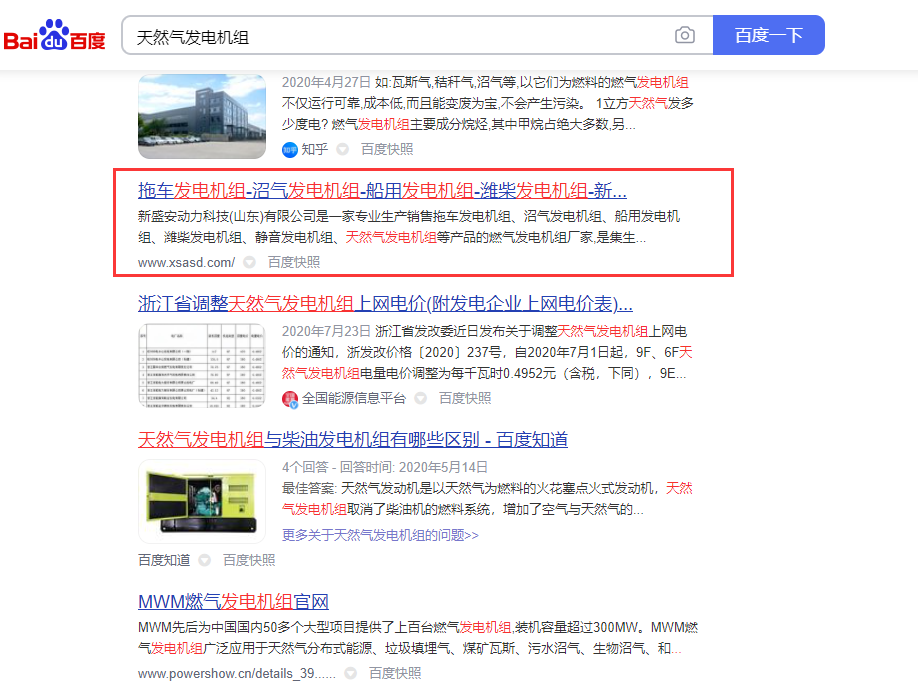Open camera image search in search box

click(x=684, y=35)
